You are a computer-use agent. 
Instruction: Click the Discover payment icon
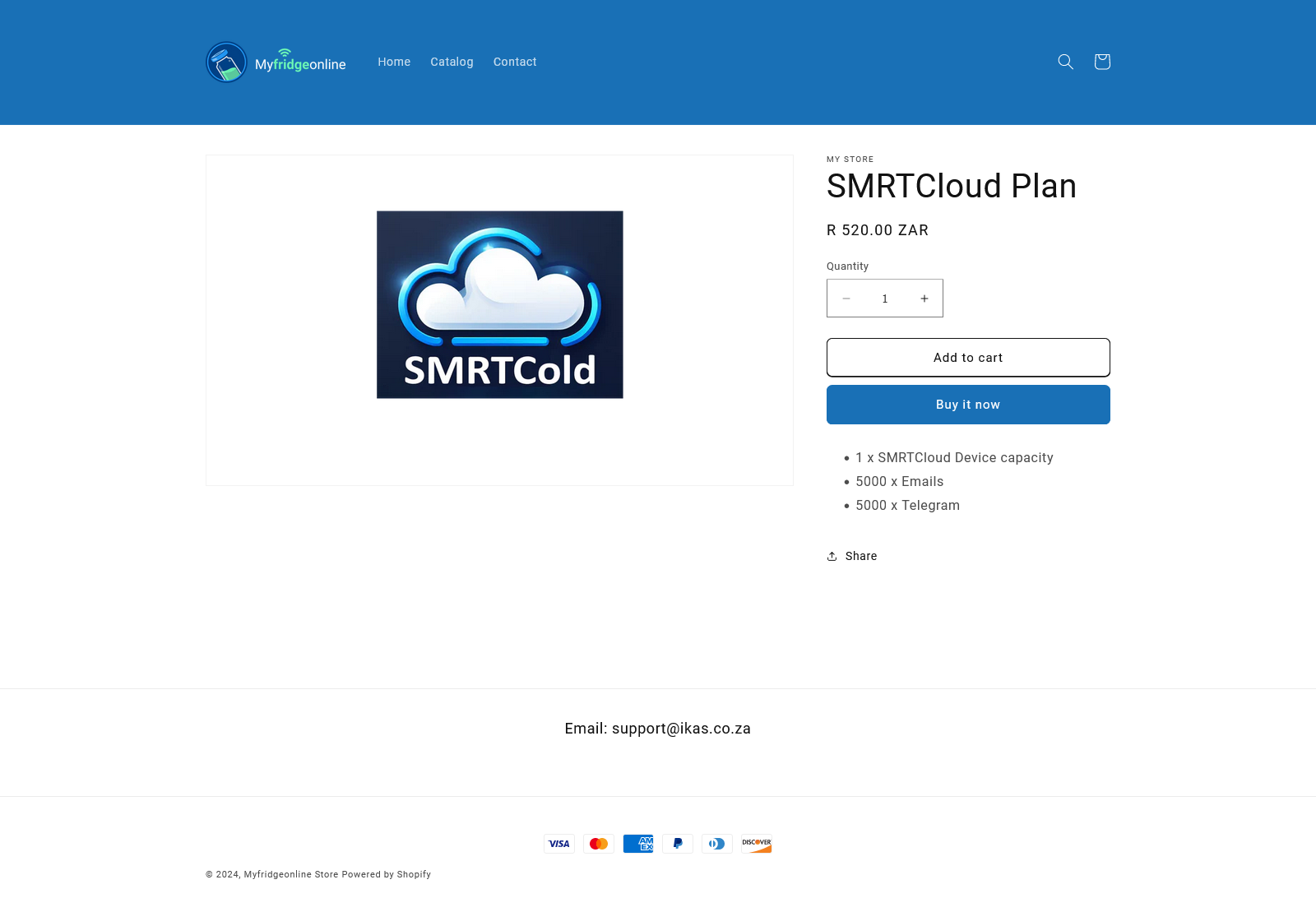(x=757, y=844)
